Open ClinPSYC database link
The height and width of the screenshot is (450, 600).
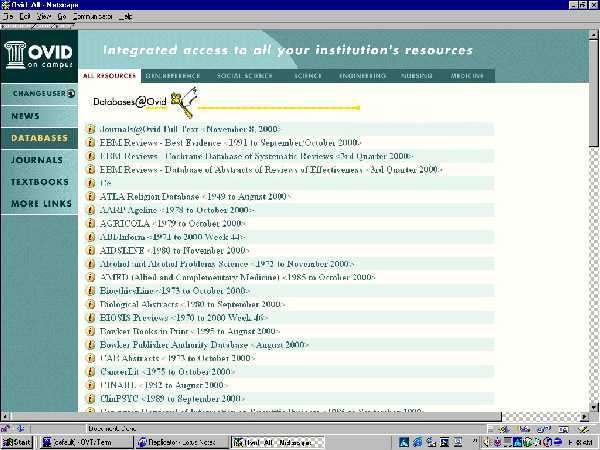[x=172, y=399]
